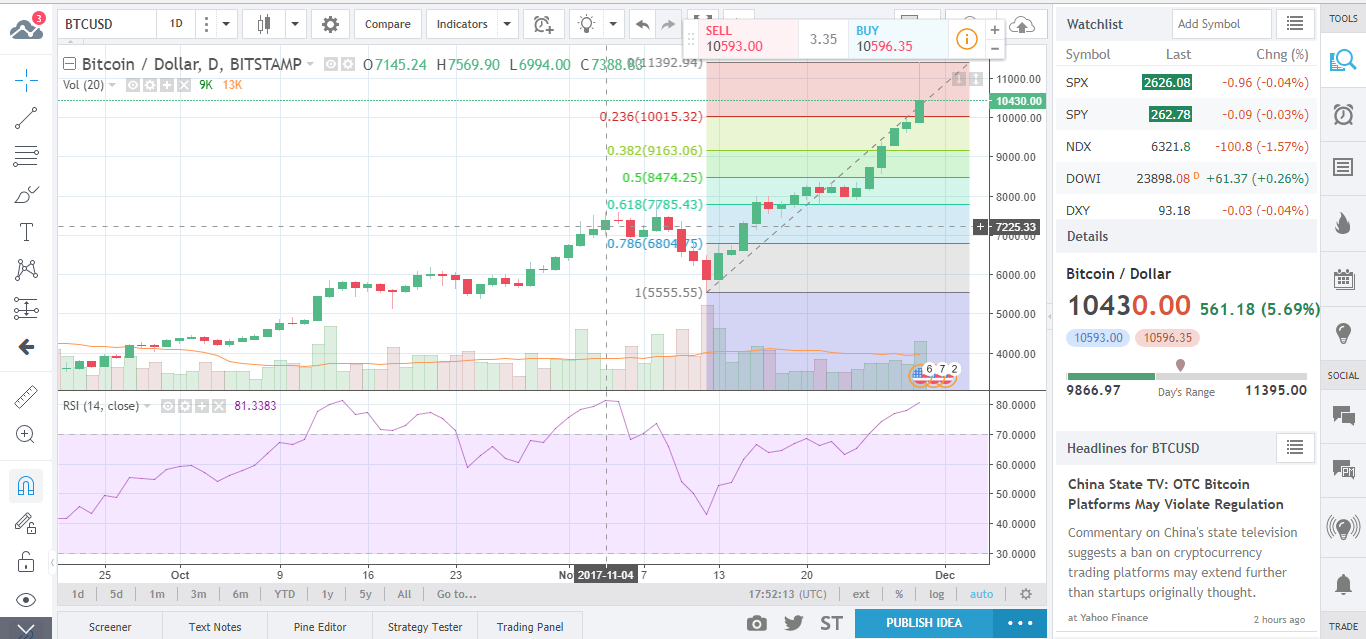Click the BUY 10596.35 button
This screenshot has width=1366, height=639.
(x=896, y=39)
